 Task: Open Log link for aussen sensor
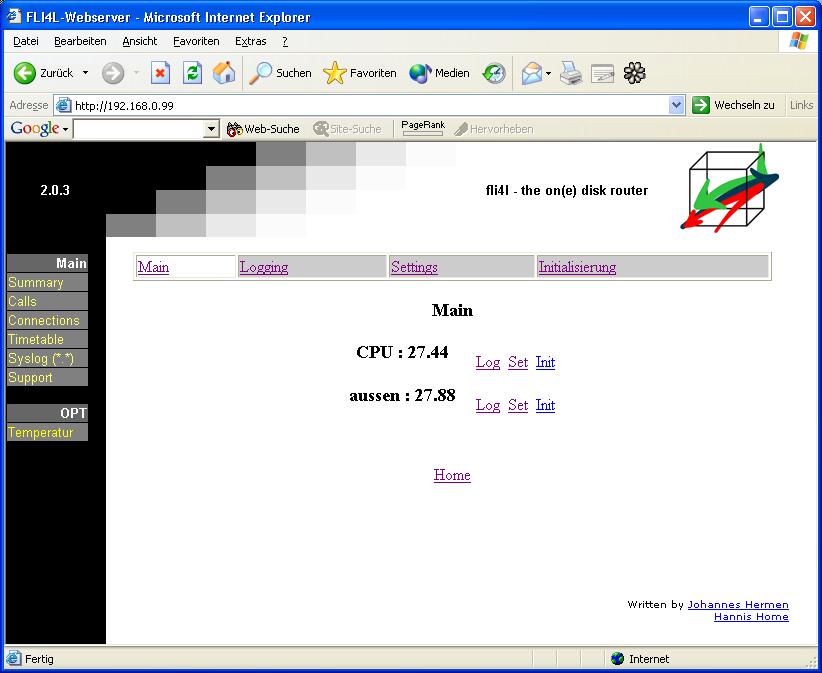click(488, 405)
